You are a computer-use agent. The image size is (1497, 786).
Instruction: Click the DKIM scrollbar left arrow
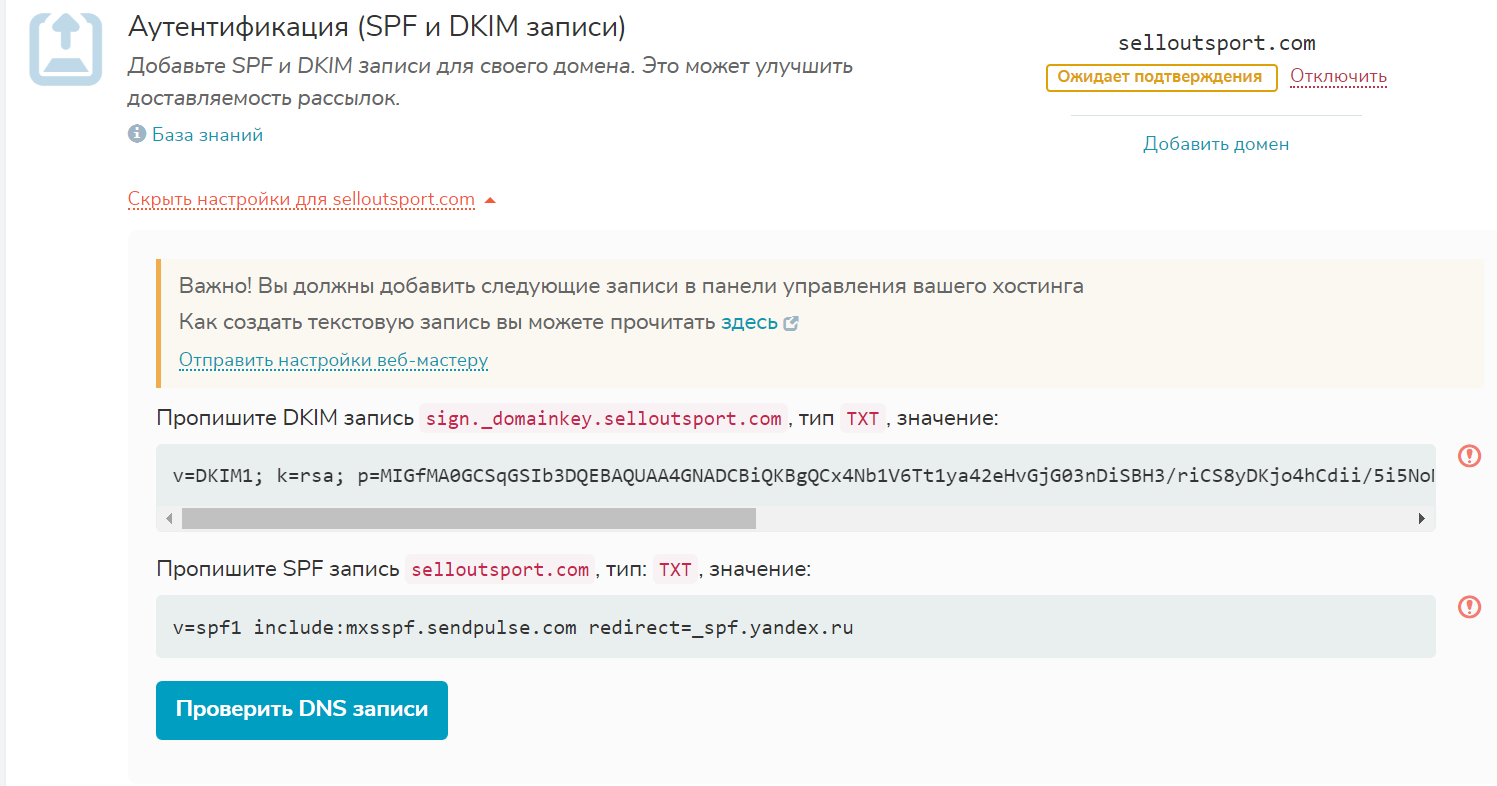click(168, 518)
